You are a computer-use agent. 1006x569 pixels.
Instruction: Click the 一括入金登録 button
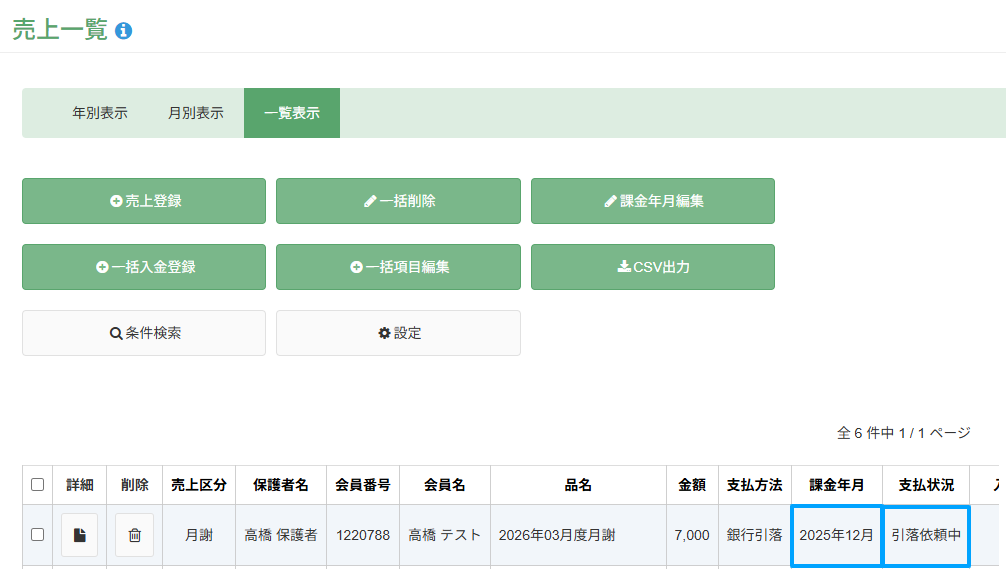[x=144, y=267]
